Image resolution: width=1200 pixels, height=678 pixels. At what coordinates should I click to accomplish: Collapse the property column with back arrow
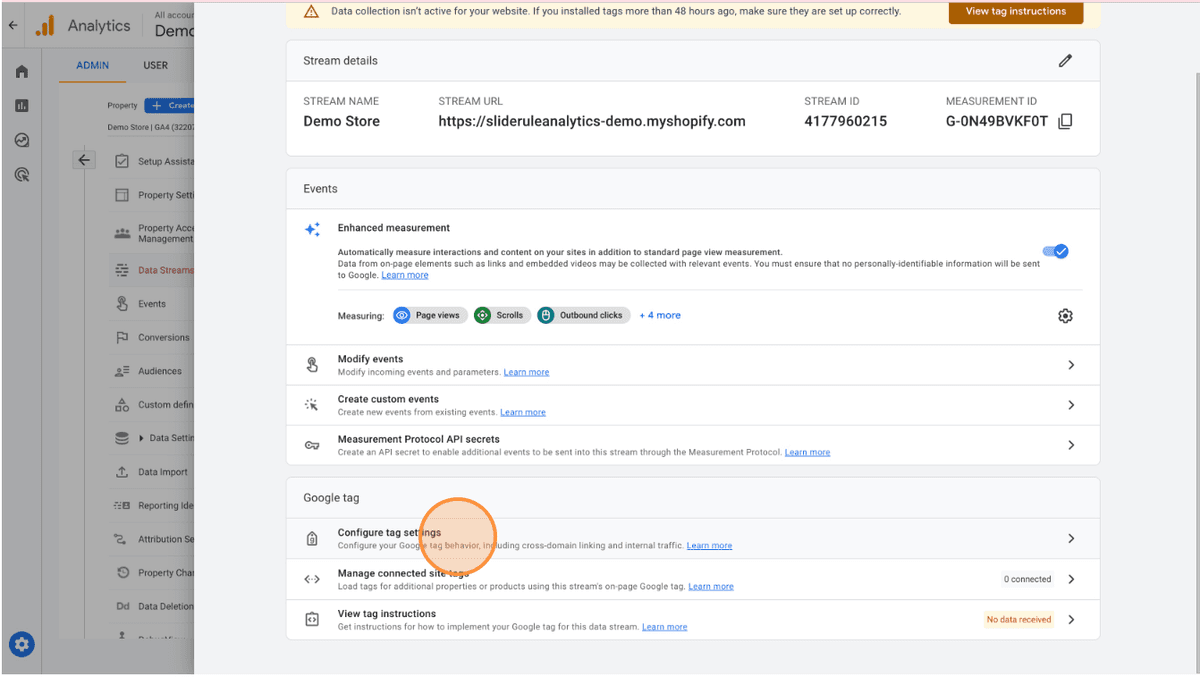[84, 160]
